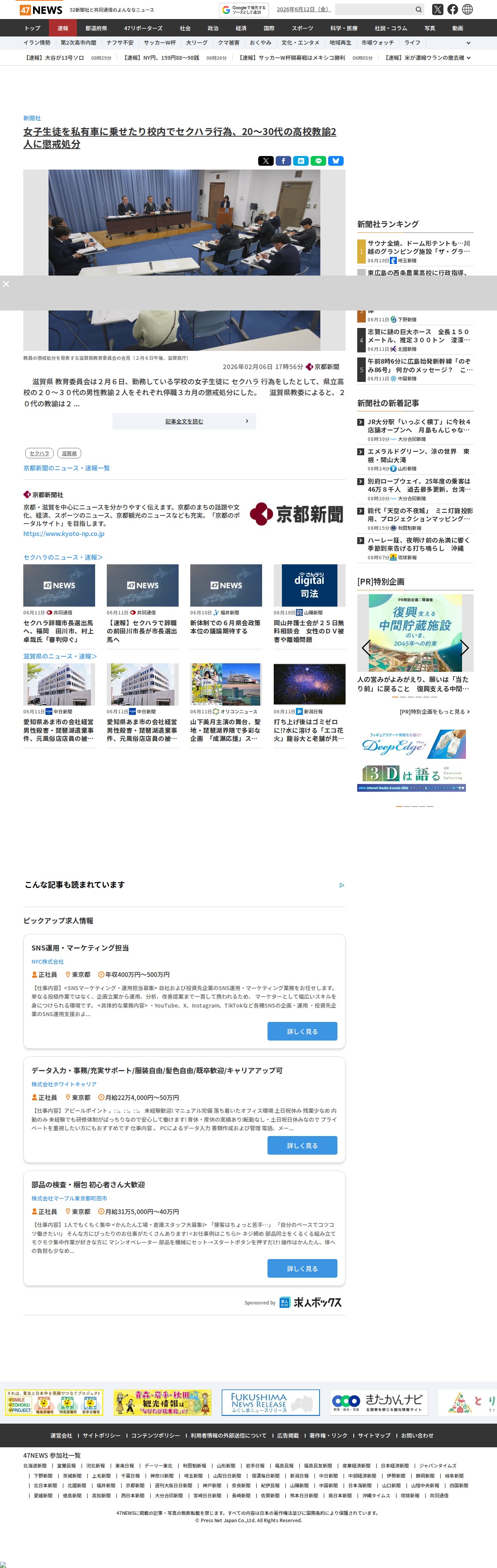This screenshot has width=497, height=1568.
Task: Open エメラルドグリーン、涼の世界 article
Action: click(419, 455)
